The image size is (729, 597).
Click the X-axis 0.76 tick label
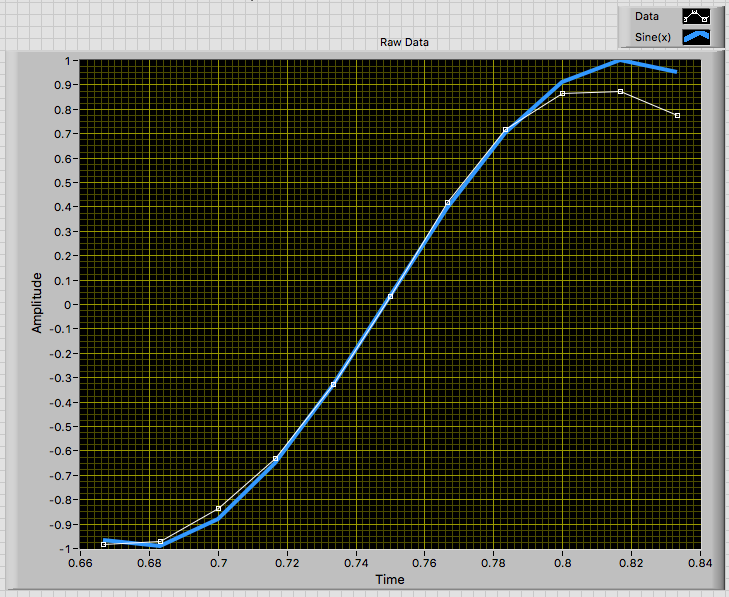click(424, 564)
